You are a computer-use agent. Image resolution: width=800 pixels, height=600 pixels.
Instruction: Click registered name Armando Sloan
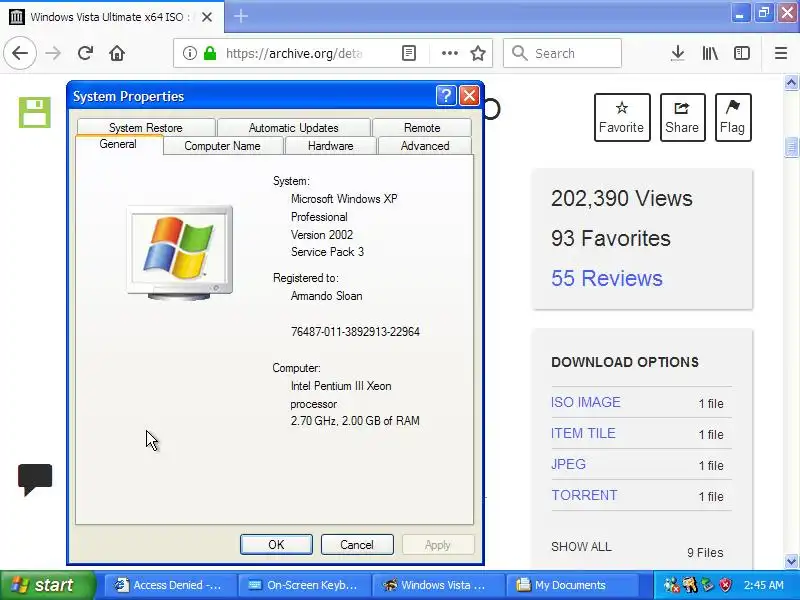coord(327,296)
